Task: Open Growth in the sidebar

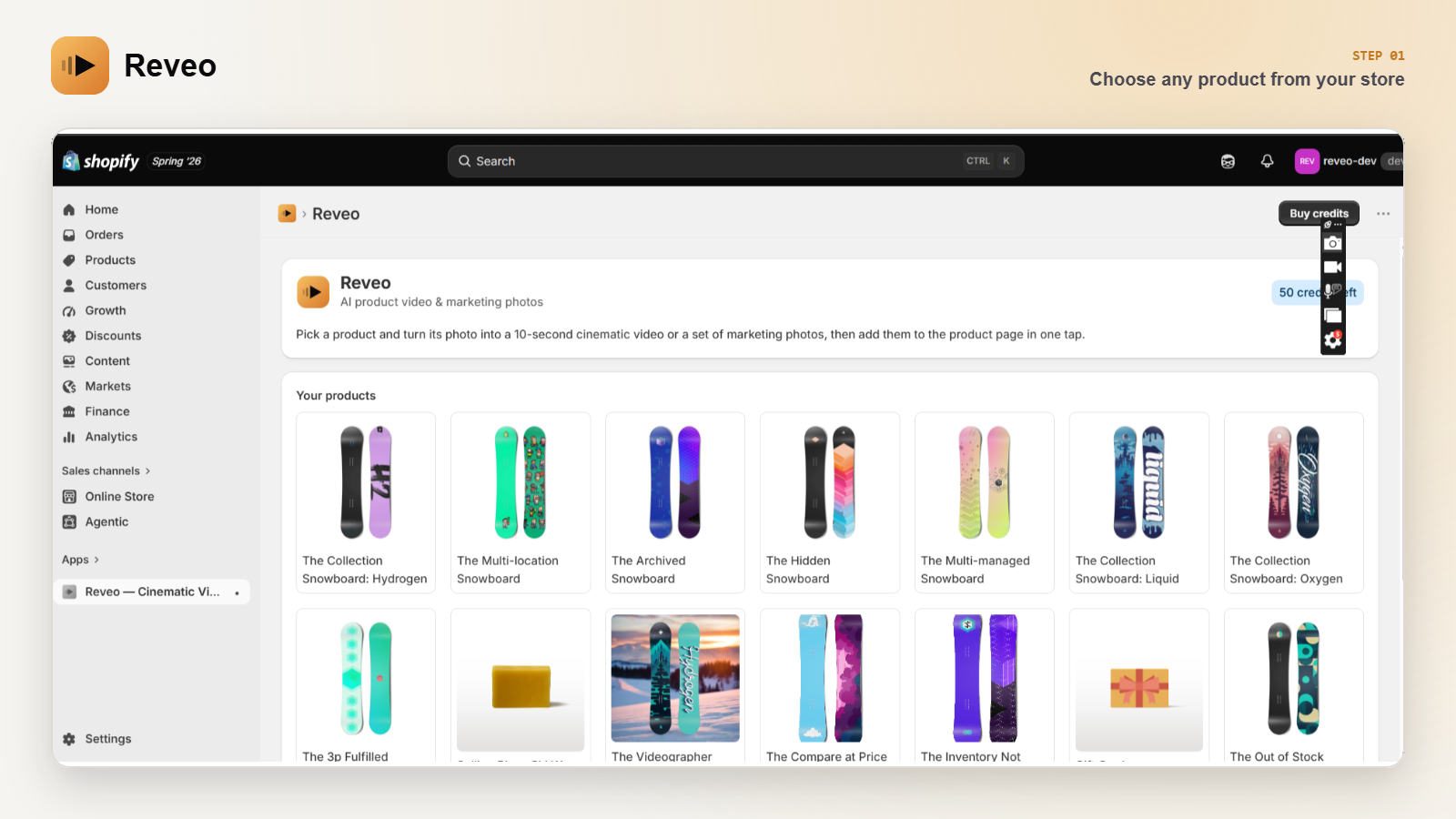Action: [x=106, y=311]
